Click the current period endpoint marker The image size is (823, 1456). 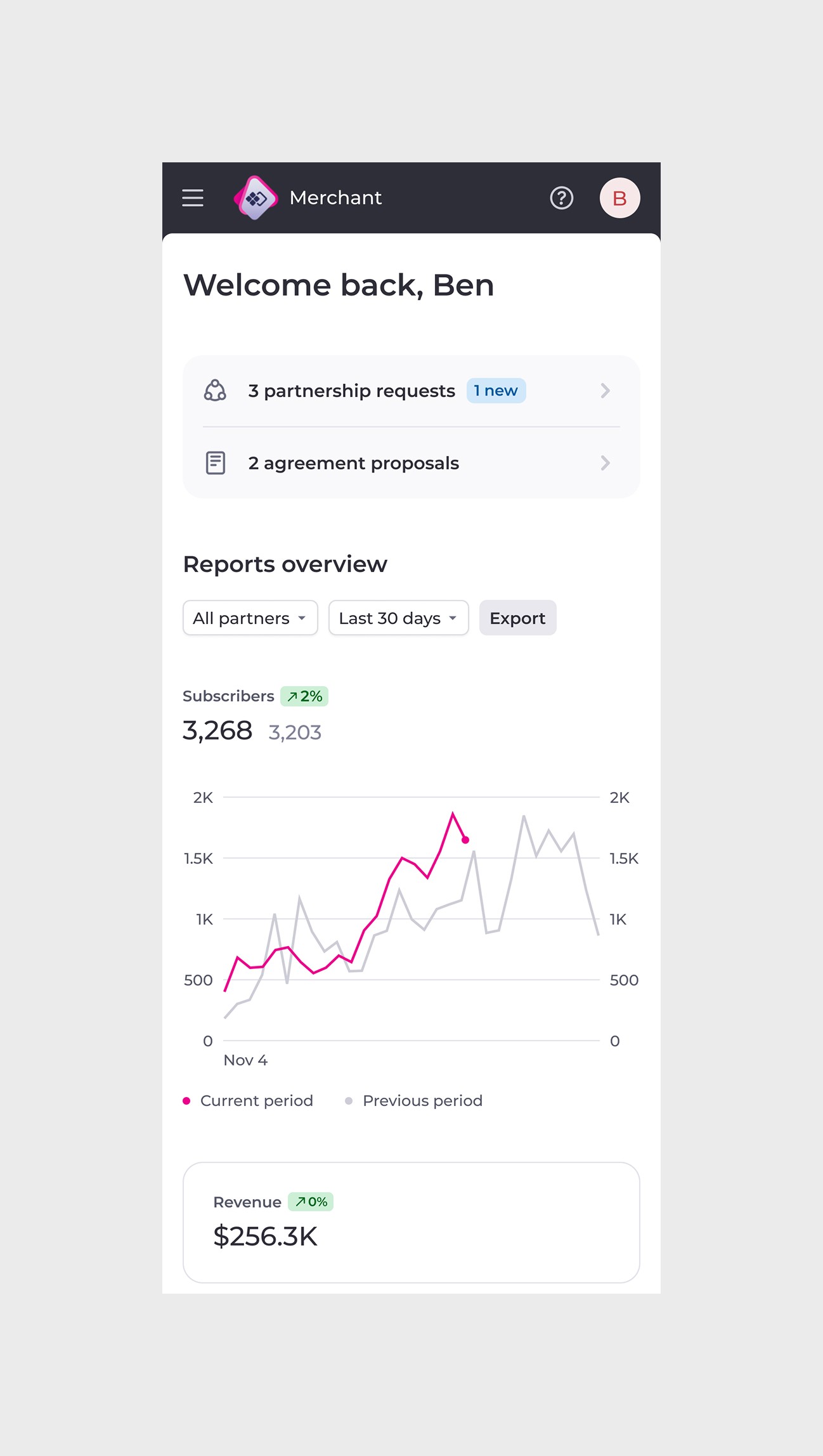pyautogui.click(x=465, y=840)
